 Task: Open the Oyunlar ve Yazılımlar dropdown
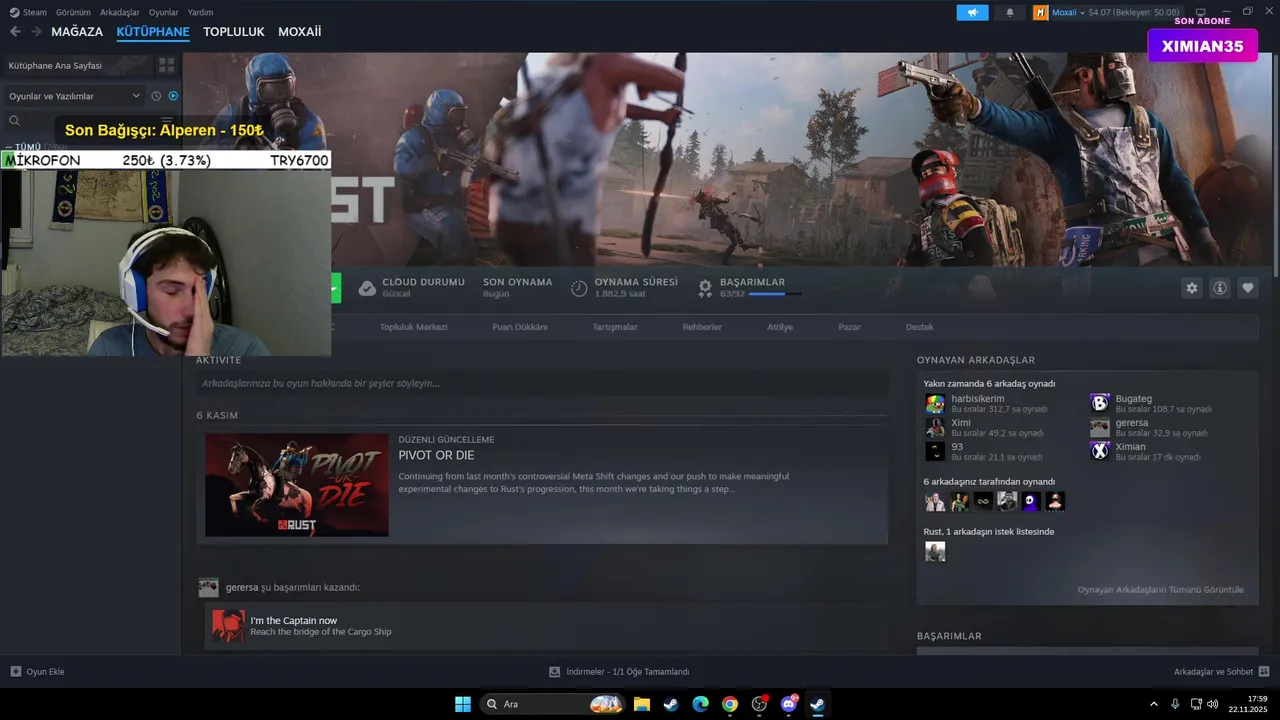pos(75,96)
